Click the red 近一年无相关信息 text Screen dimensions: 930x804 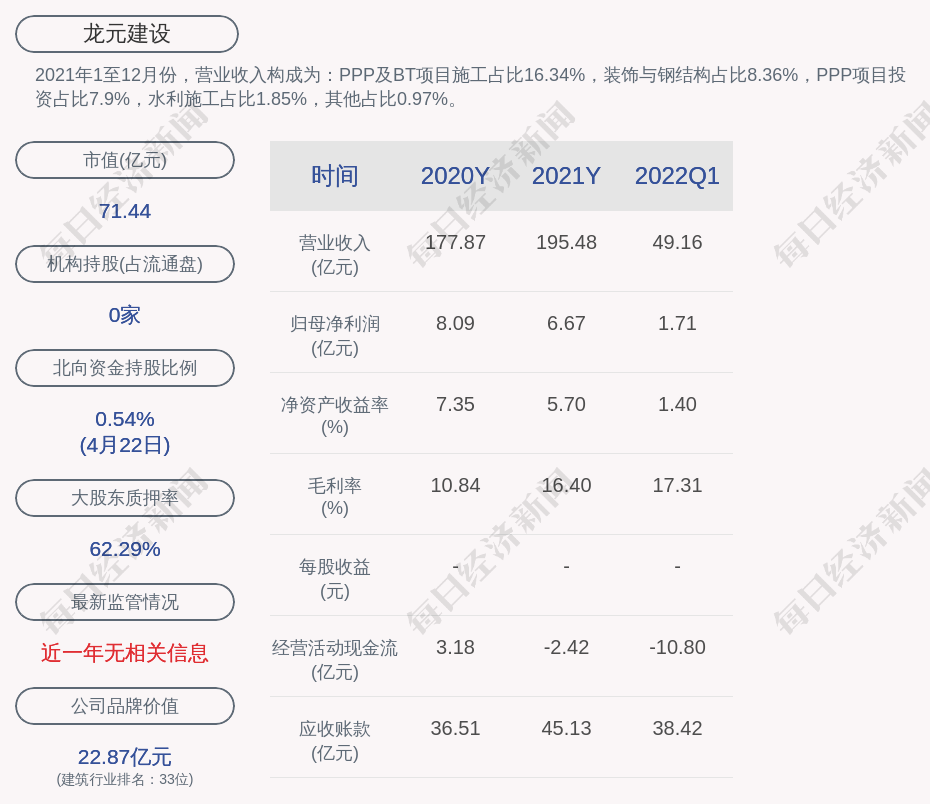pyautogui.click(x=125, y=653)
